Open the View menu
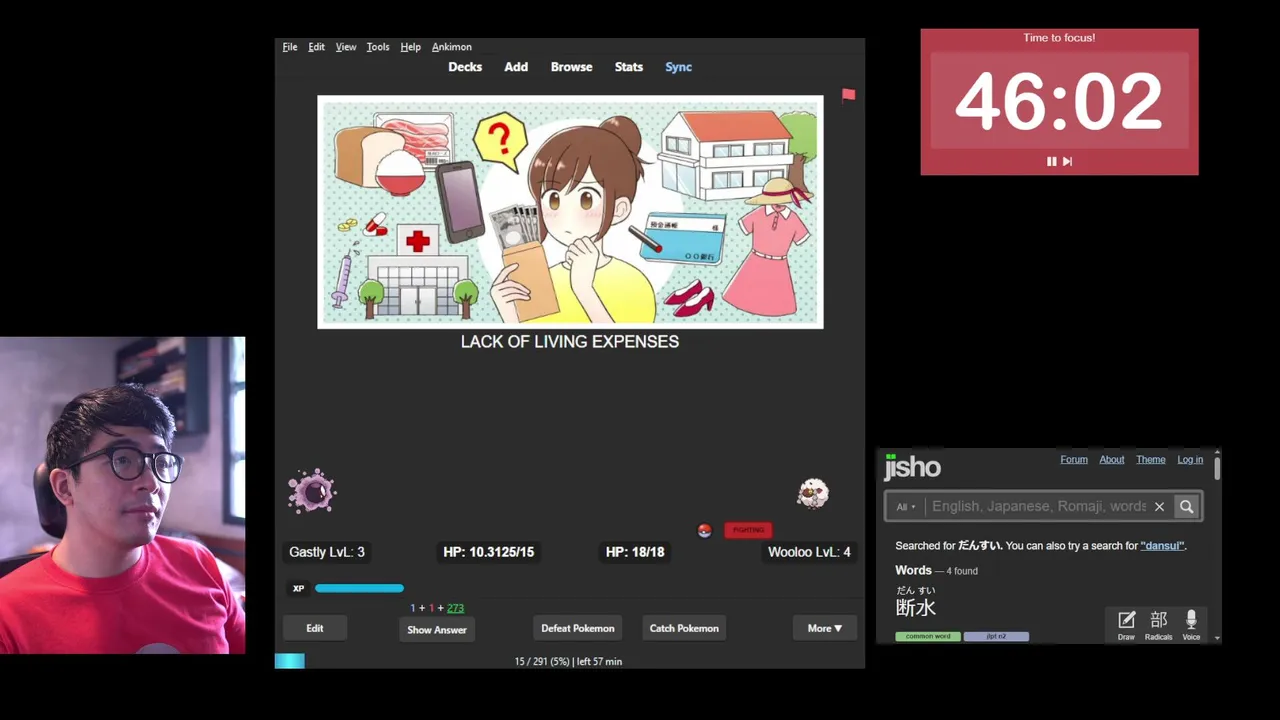Screen dimensions: 1280x720 346,47
